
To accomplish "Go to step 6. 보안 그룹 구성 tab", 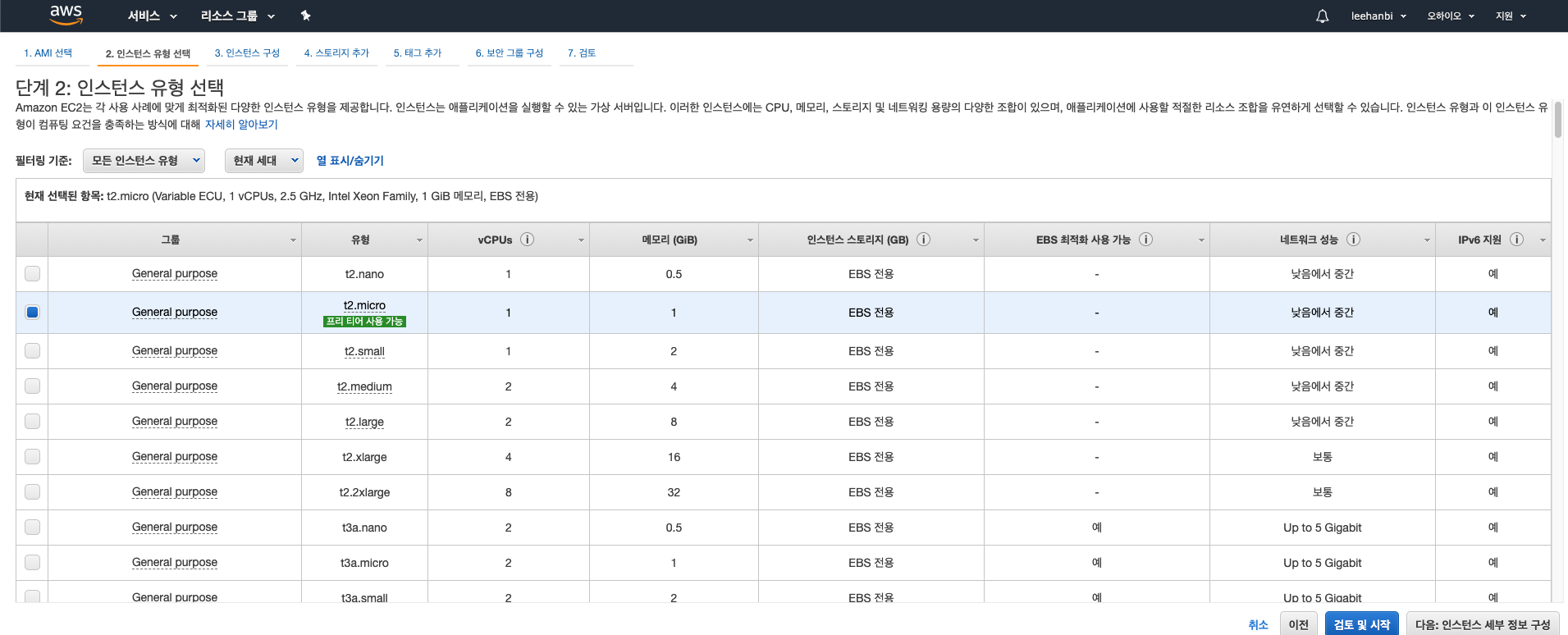I will pyautogui.click(x=510, y=53).
